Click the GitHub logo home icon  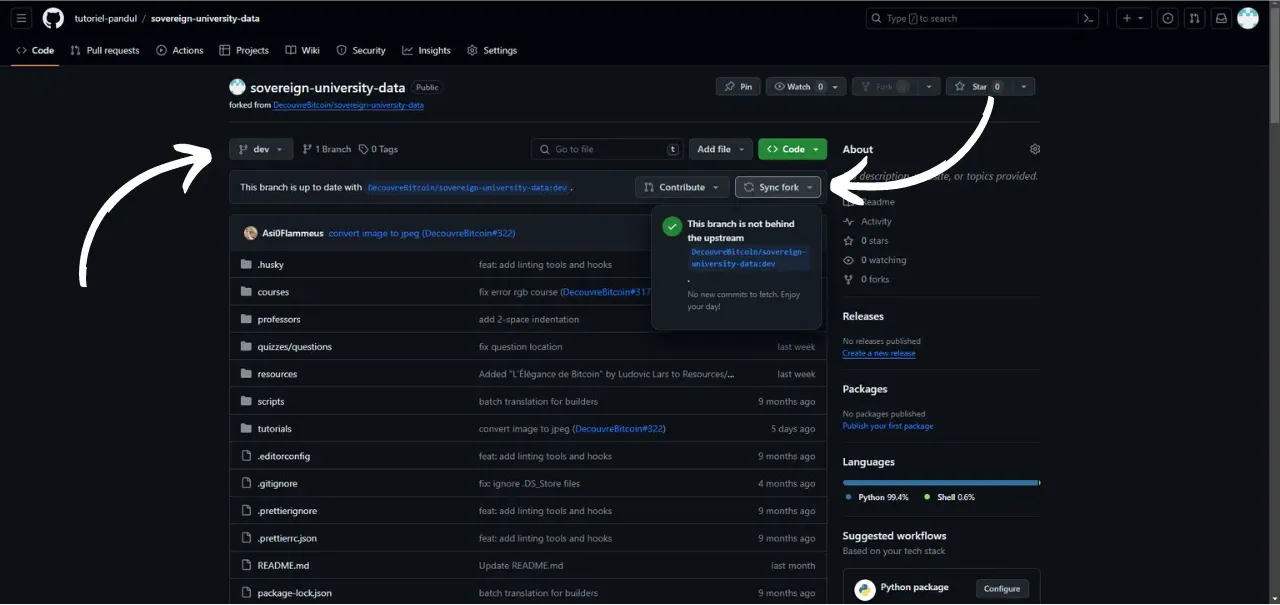[53, 18]
